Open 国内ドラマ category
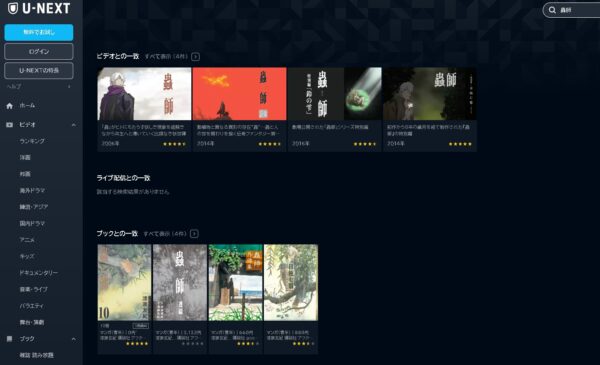This screenshot has height=365, width=600. [32, 223]
